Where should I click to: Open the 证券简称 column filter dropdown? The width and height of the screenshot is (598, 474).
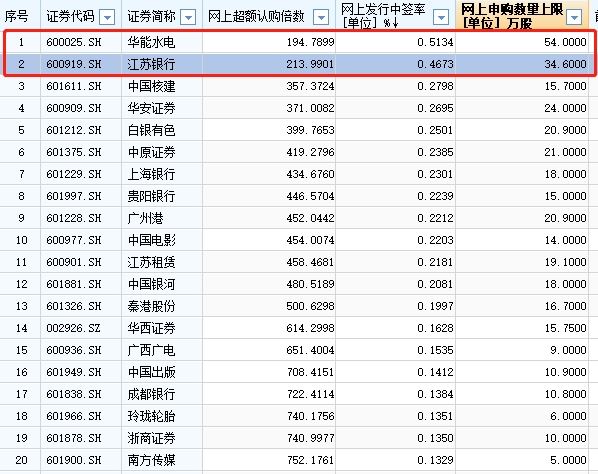[188, 17]
